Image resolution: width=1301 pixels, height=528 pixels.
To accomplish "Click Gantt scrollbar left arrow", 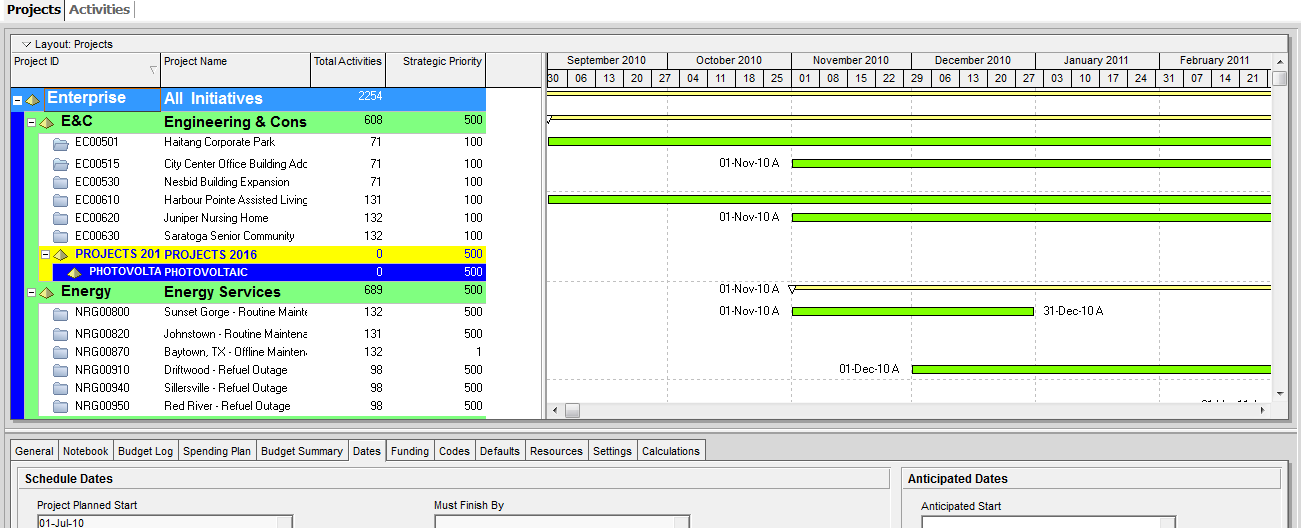I will pyautogui.click(x=555, y=410).
